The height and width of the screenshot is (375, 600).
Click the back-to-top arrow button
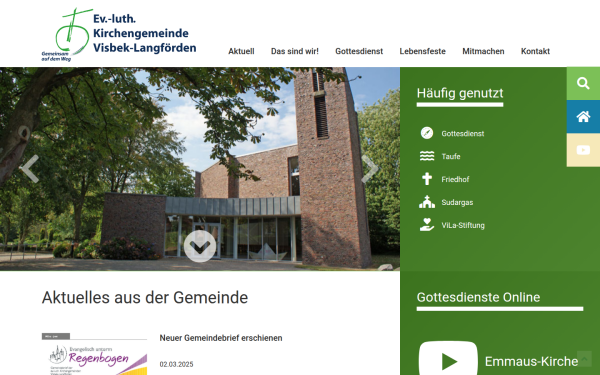click(x=584, y=359)
